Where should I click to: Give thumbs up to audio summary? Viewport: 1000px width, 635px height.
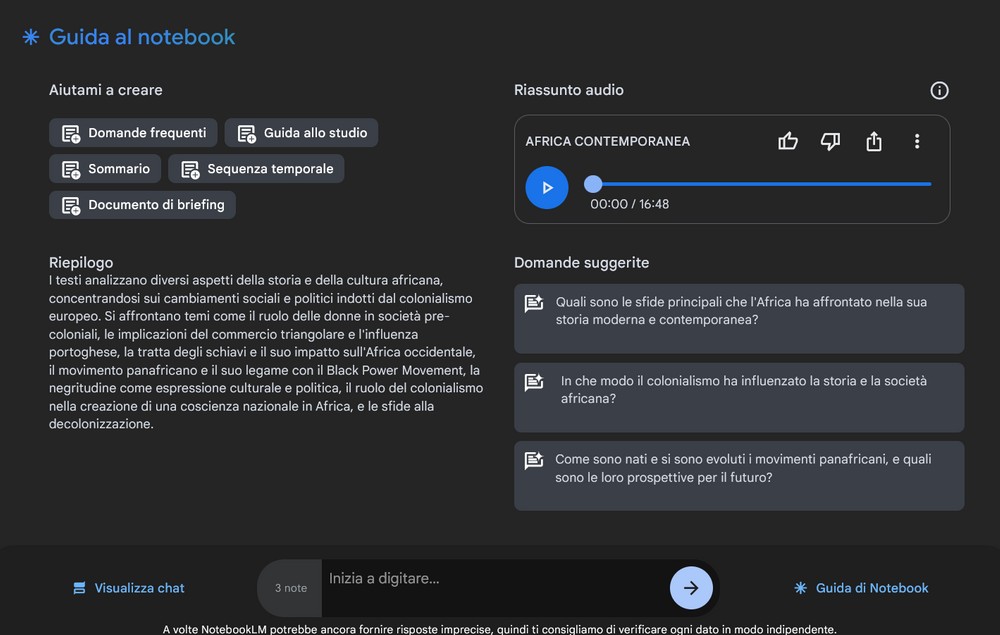[x=788, y=142]
